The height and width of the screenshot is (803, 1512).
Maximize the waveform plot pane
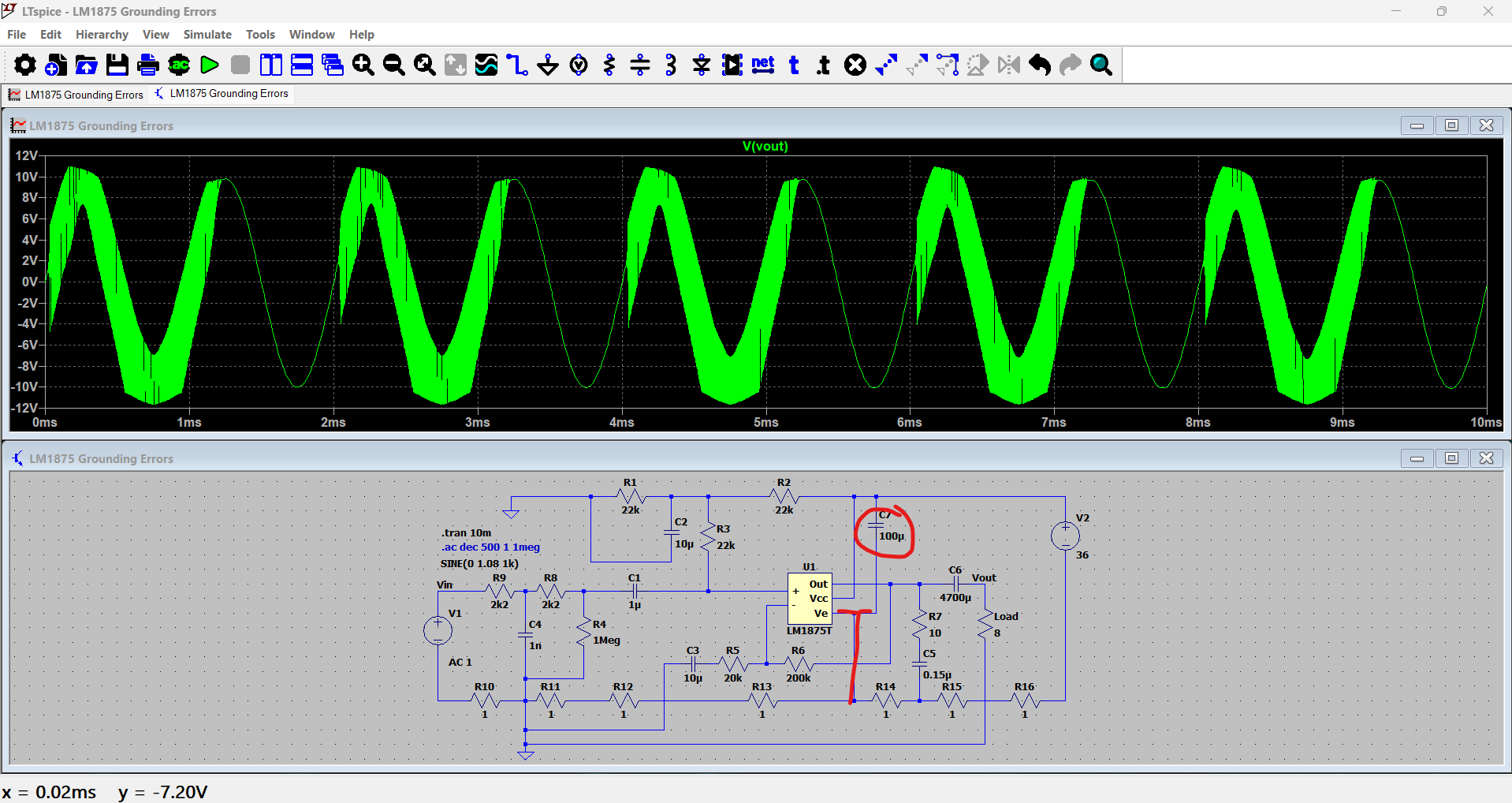(1451, 125)
